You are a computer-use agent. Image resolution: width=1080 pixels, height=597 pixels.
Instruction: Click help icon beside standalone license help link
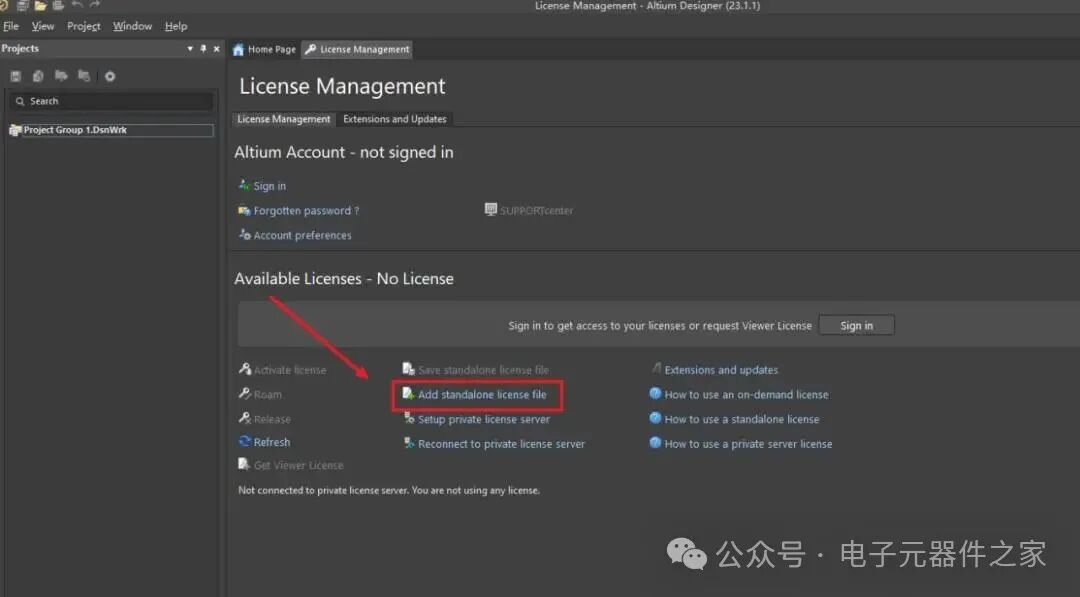656,418
